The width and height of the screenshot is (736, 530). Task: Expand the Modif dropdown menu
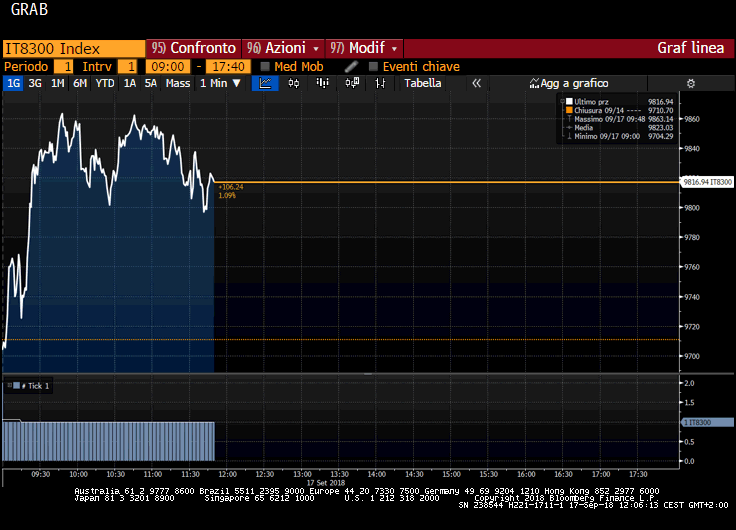(364, 48)
